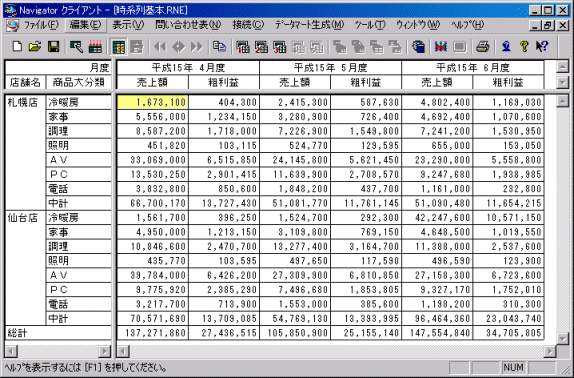This screenshot has width=574, height=378.
Task: Open the ファイル(F) menu
Action: click(x=41, y=25)
